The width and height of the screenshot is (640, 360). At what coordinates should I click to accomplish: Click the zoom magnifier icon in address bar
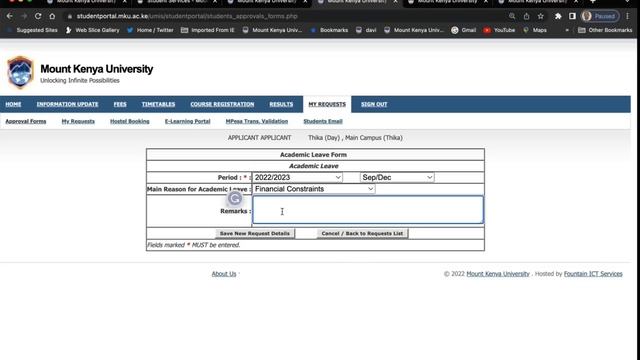pyautogui.click(x=512, y=16)
